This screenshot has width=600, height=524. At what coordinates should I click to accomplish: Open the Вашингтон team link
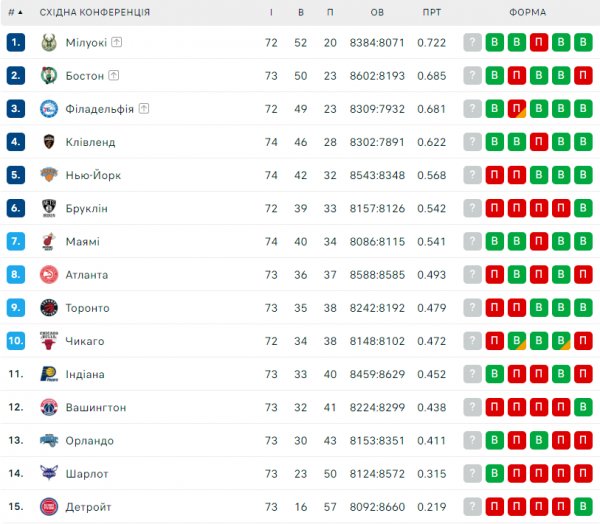[96, 407]
